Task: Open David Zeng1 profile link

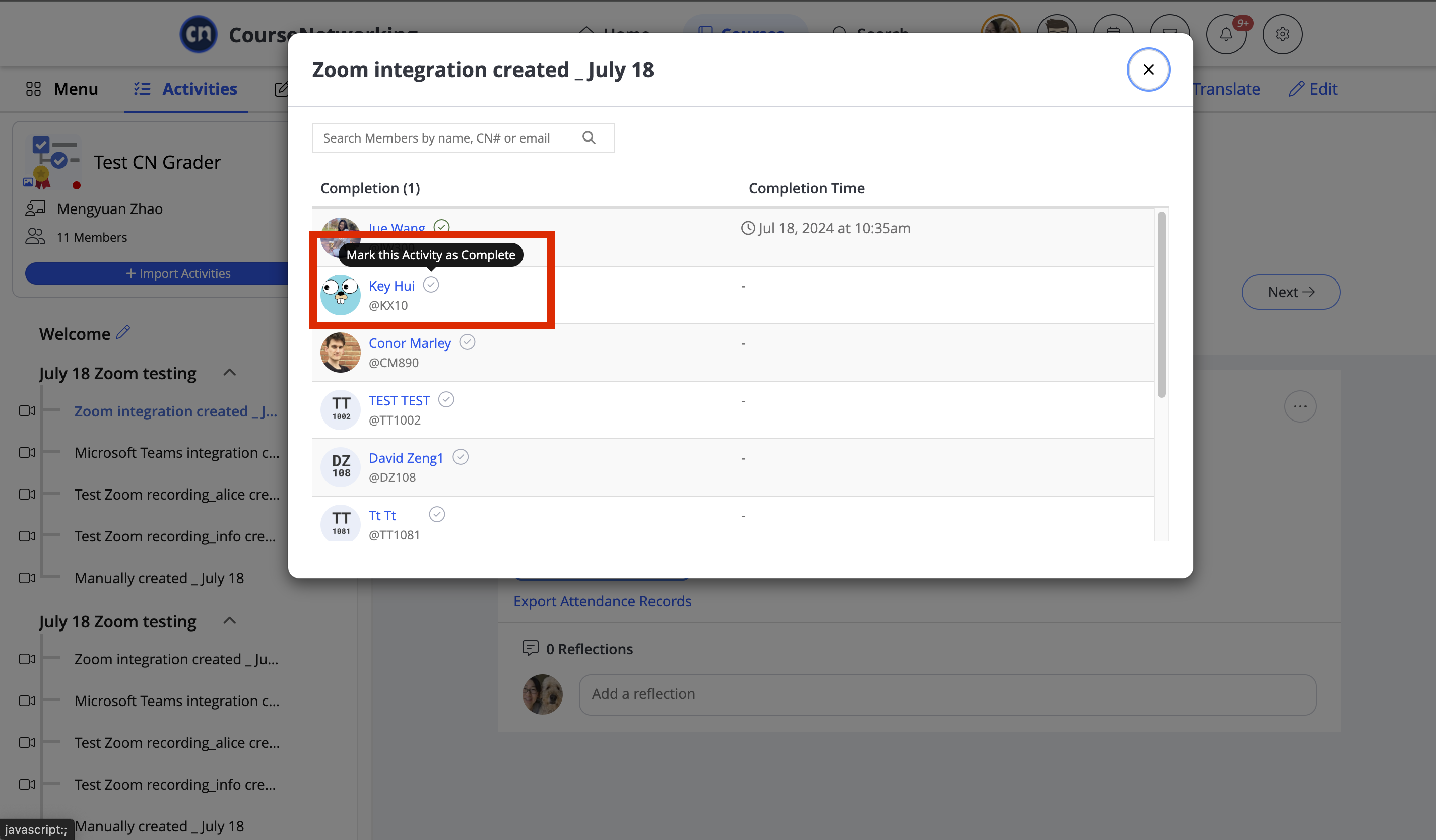Action: [406, 458]
